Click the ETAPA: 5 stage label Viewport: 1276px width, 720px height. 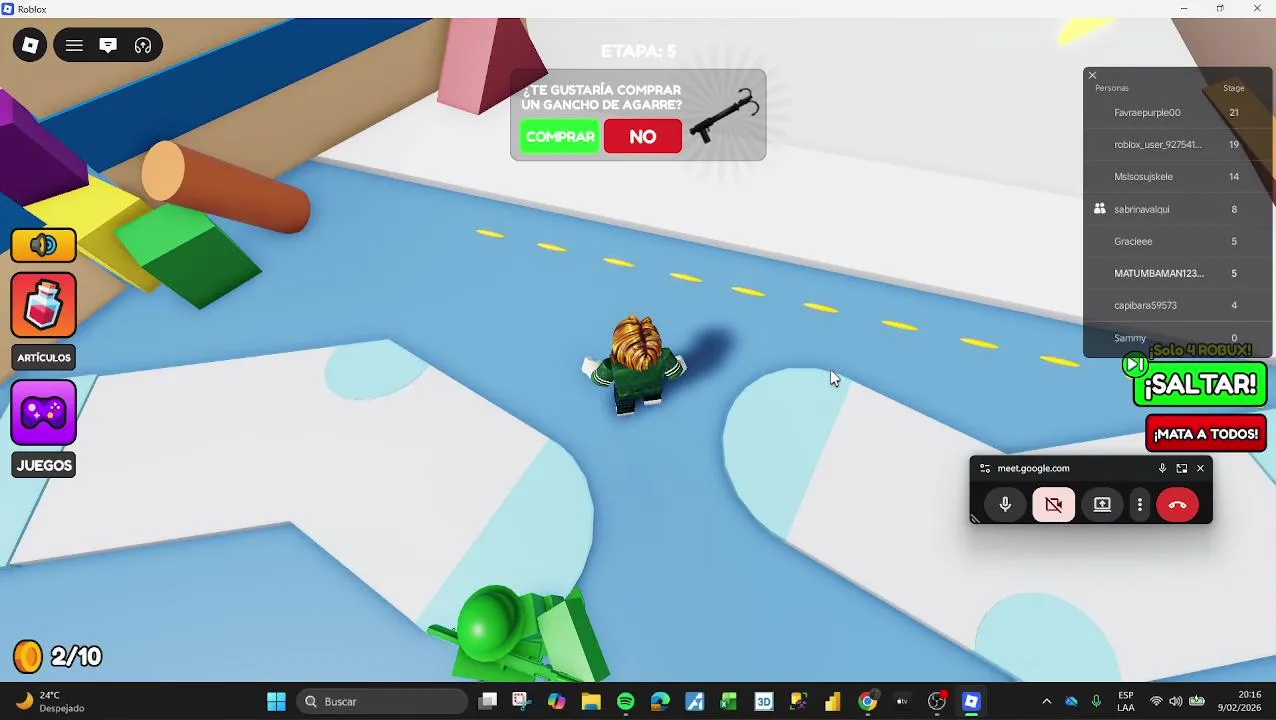638,51
